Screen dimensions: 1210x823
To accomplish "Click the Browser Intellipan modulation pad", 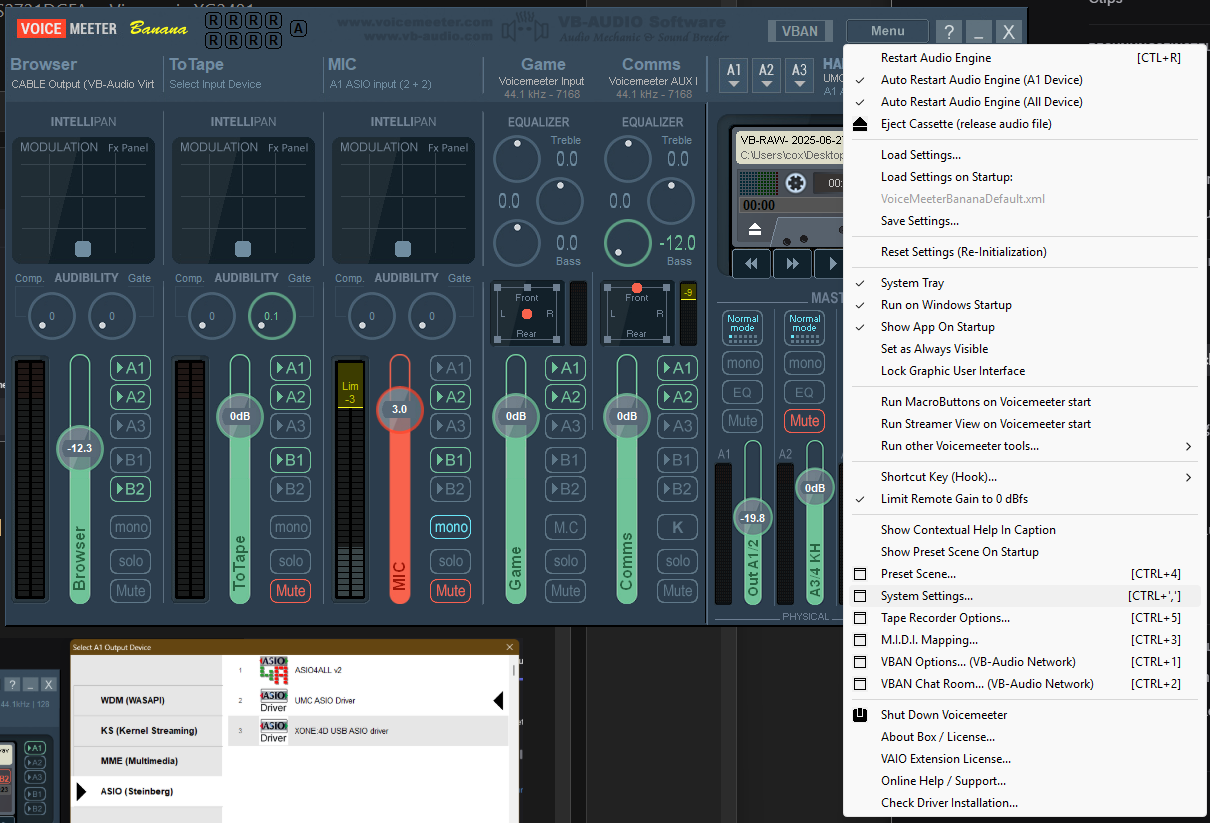I will click(83, 200).
